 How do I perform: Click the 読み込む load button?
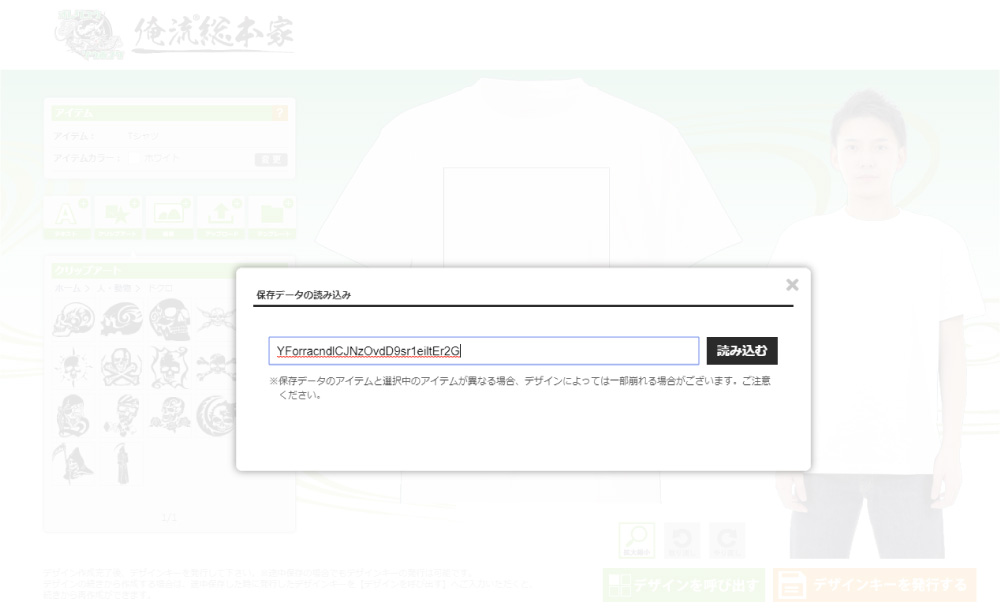click(742, 351)
